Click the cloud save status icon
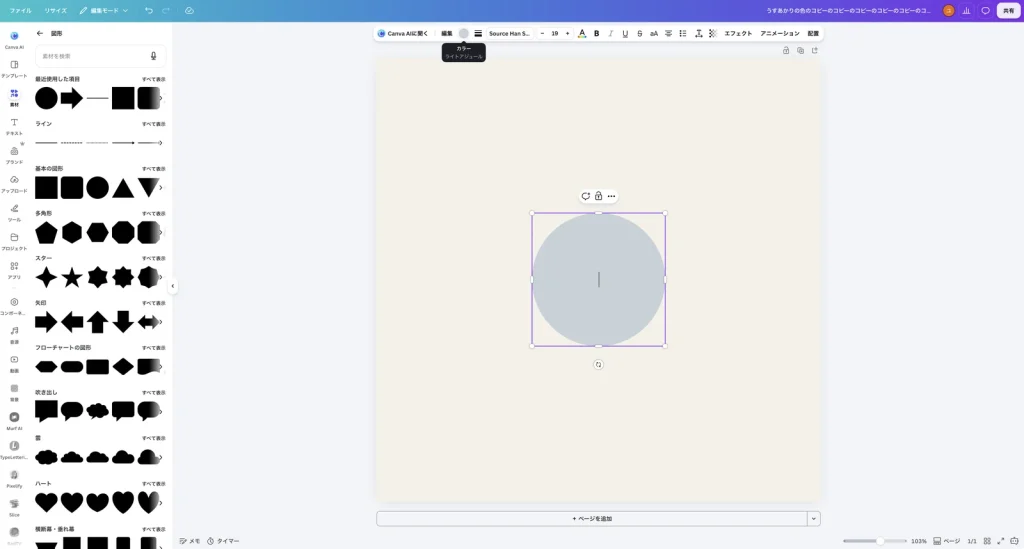The width and height of the screenshot is (1024, 549). click(x=189, y=10)
